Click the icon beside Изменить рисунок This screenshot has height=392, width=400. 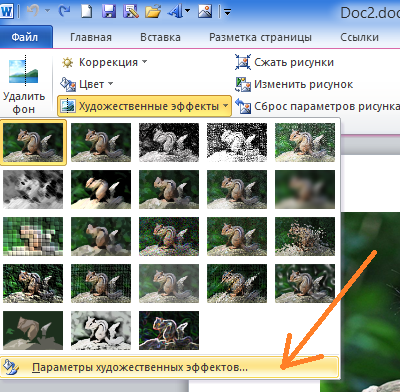click(x=243, y=85)
